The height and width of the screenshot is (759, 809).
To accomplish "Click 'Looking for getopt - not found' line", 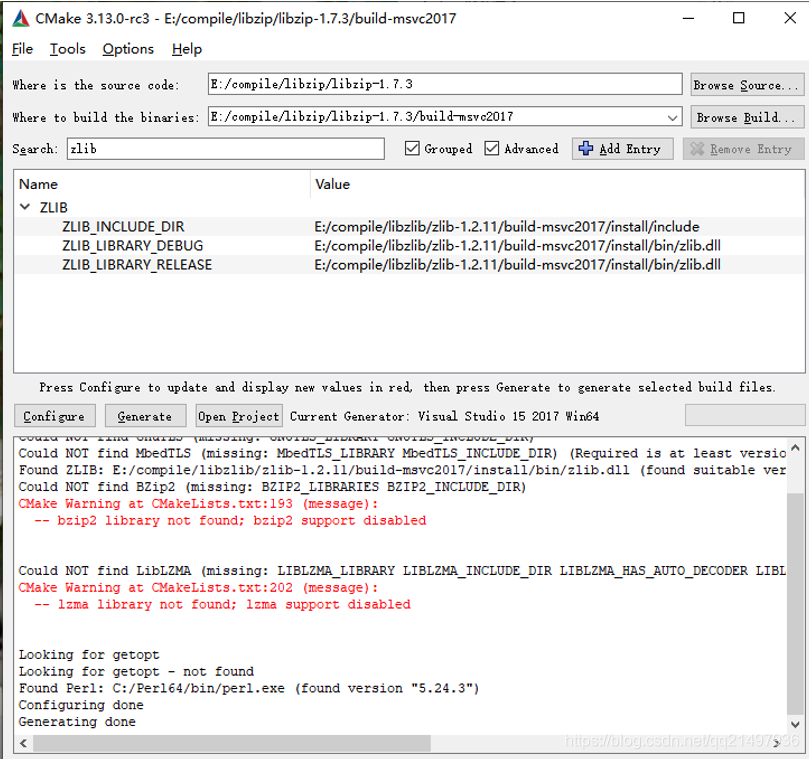I will pyautogui.click(x=136, y=671).
